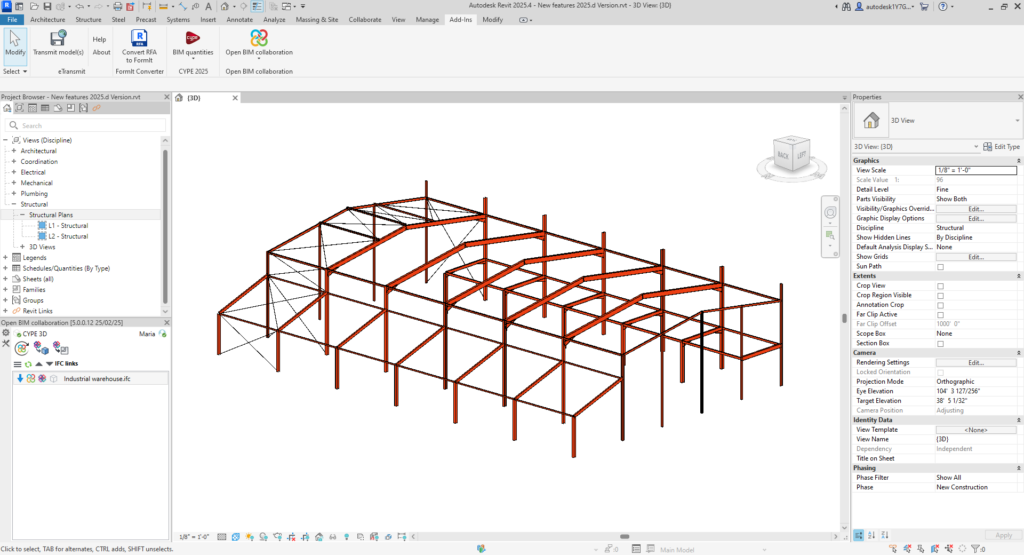Click the Edit Type button
Viewport: 1024px width, 555px height.
coord(1001,147)
